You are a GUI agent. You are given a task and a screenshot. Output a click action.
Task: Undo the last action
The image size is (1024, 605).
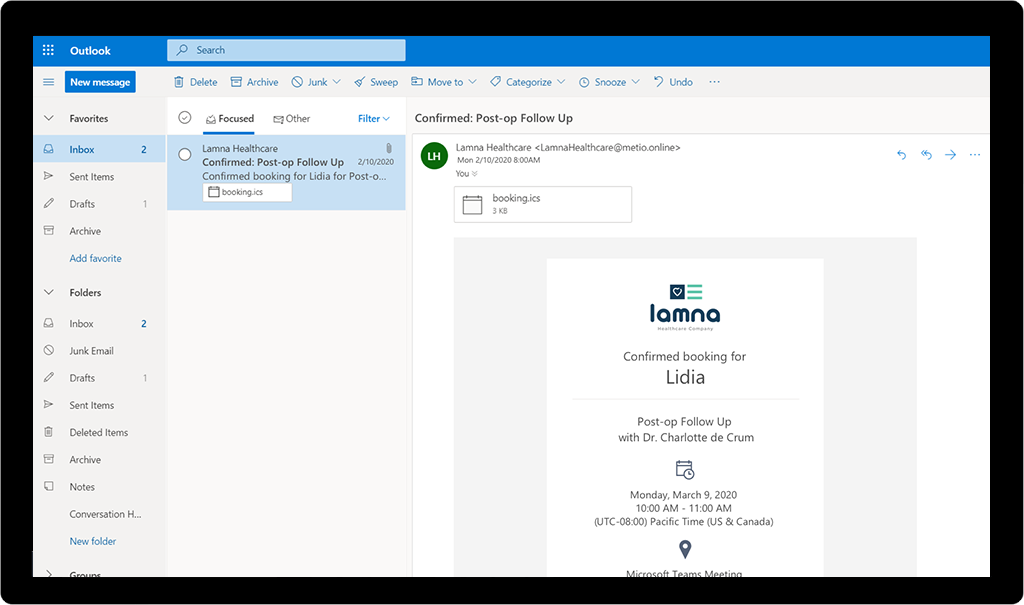pyautogui.click(x=673, y=81)
